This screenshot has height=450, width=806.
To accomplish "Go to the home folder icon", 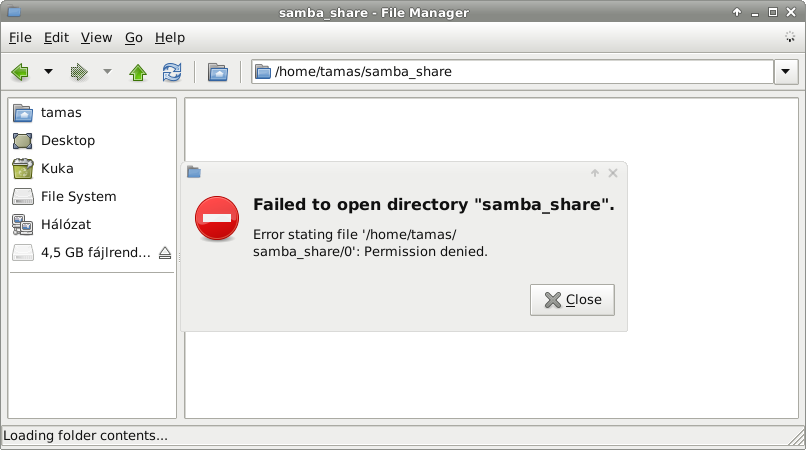I will tap(217, 72).
